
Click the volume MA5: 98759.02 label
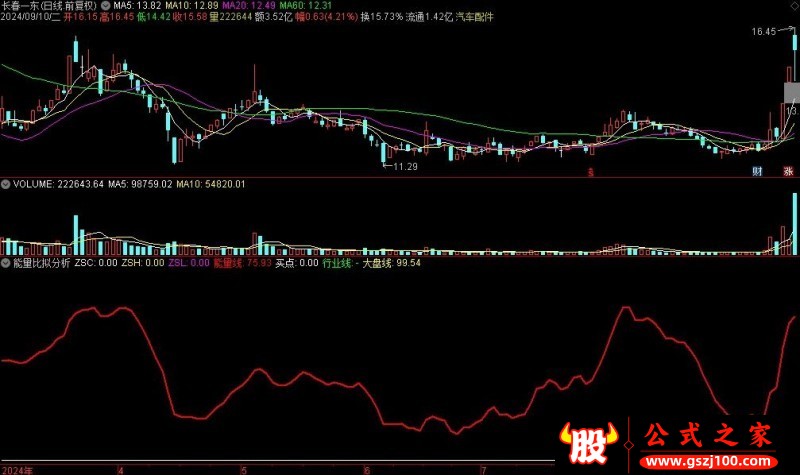pos(140,184)
